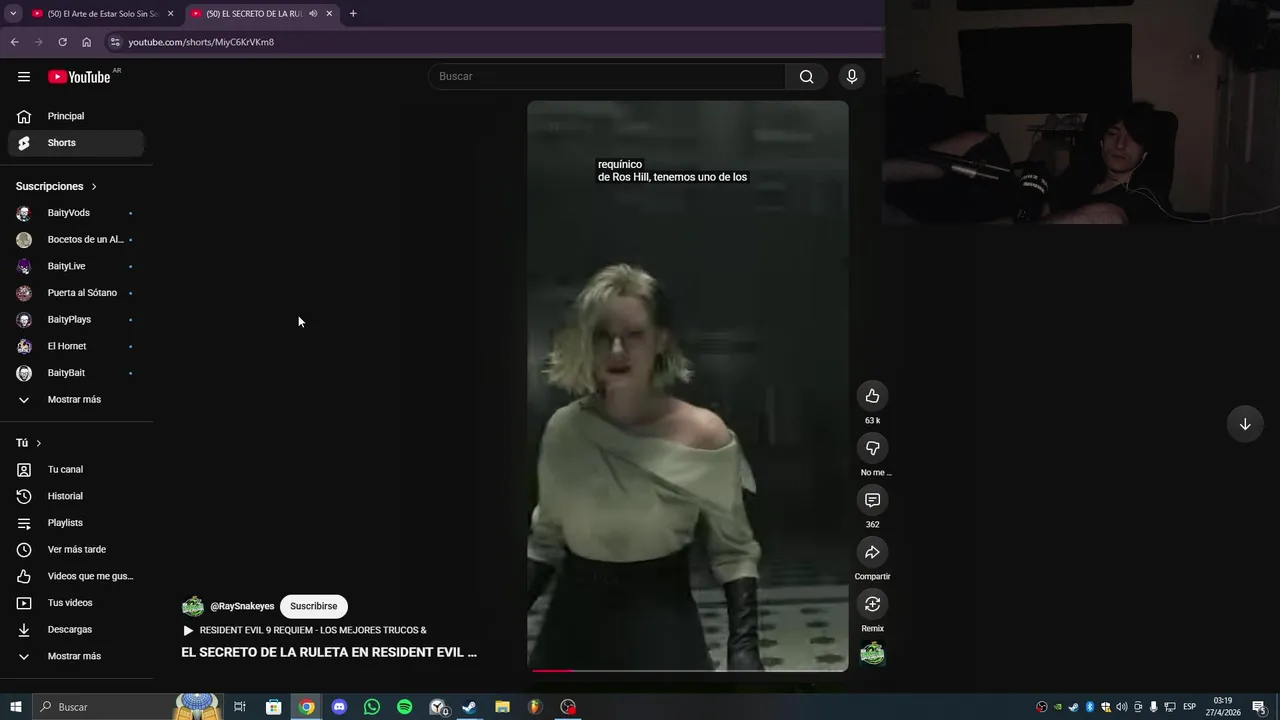
Task: Expand Mostrar más under Tú
Action: coord(76,656)
